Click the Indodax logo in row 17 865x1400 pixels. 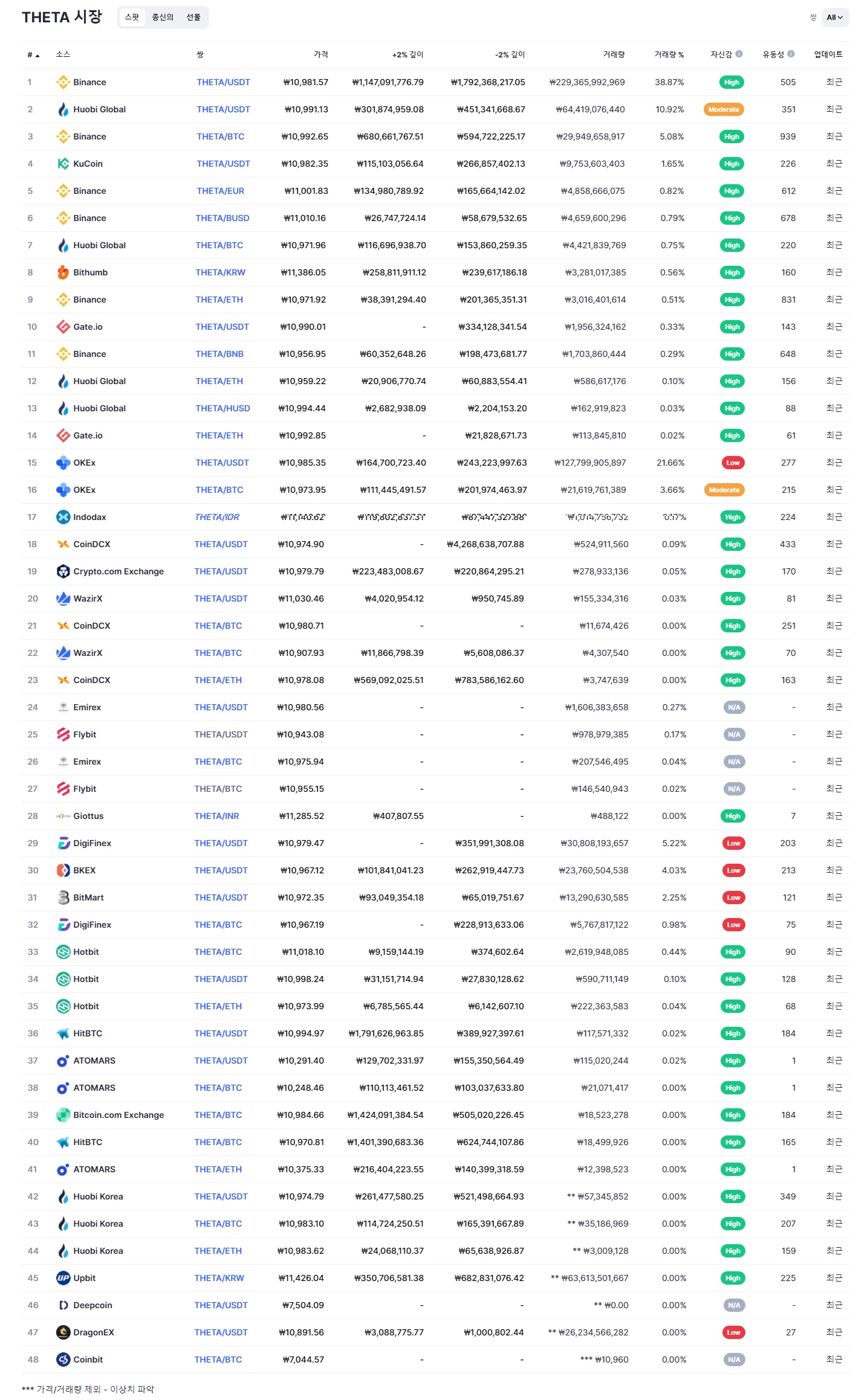tap(63, 517)
